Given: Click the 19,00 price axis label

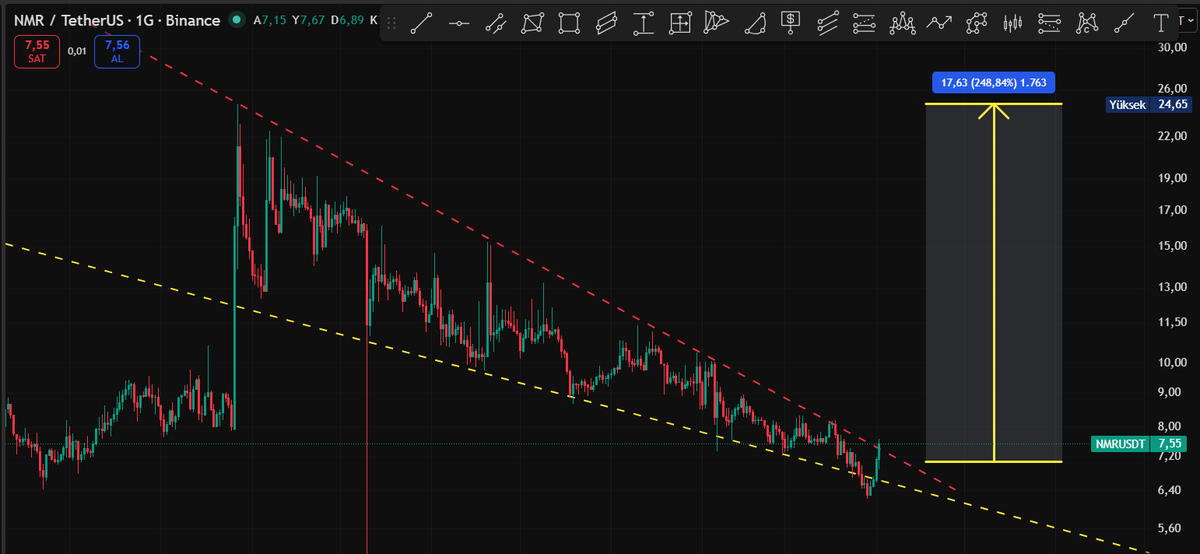Looking at the screenshot, I should pos(1171,179).
